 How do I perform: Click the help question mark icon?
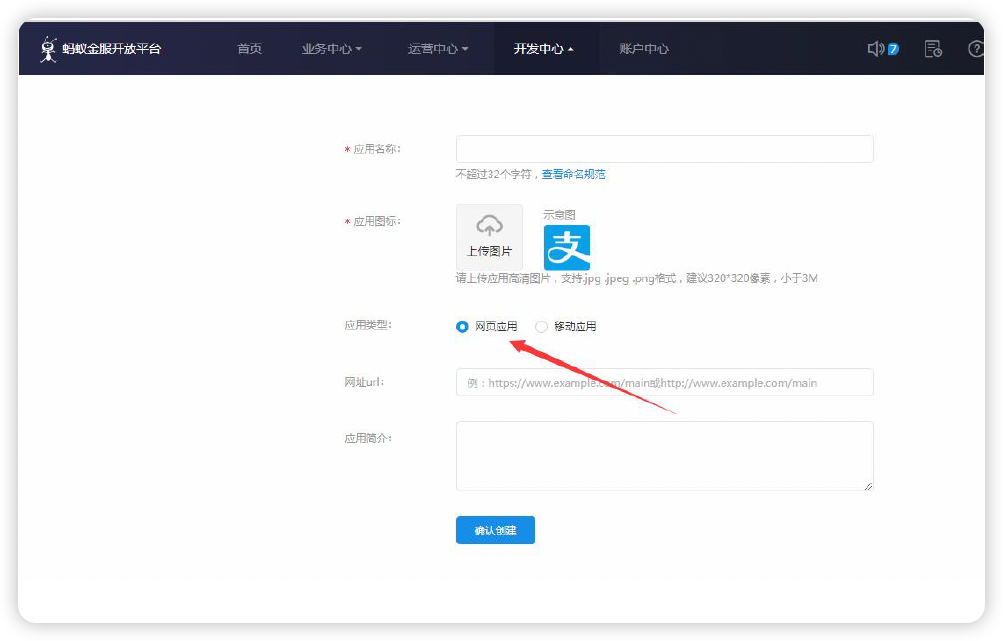(977, 48)
